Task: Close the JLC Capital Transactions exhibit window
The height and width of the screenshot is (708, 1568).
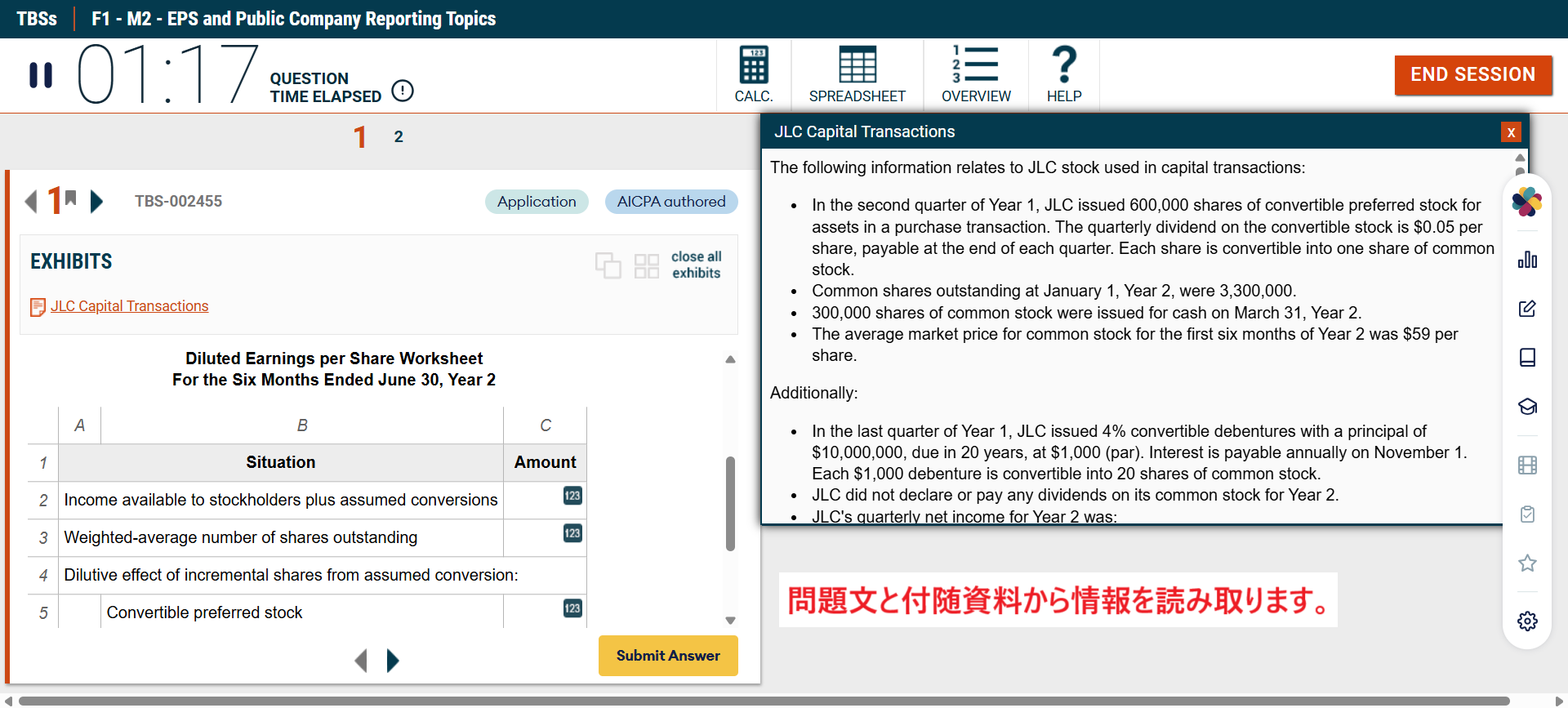Action: tap(1511, 132)
